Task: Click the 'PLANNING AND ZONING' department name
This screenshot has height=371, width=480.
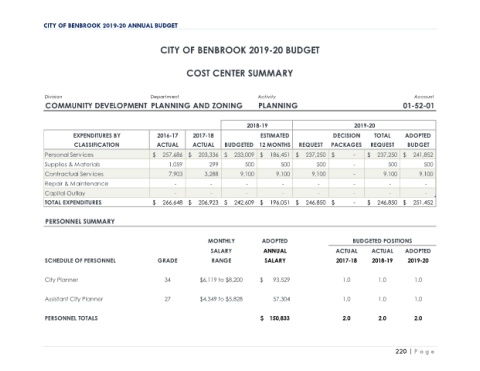Action: (197, 106)
